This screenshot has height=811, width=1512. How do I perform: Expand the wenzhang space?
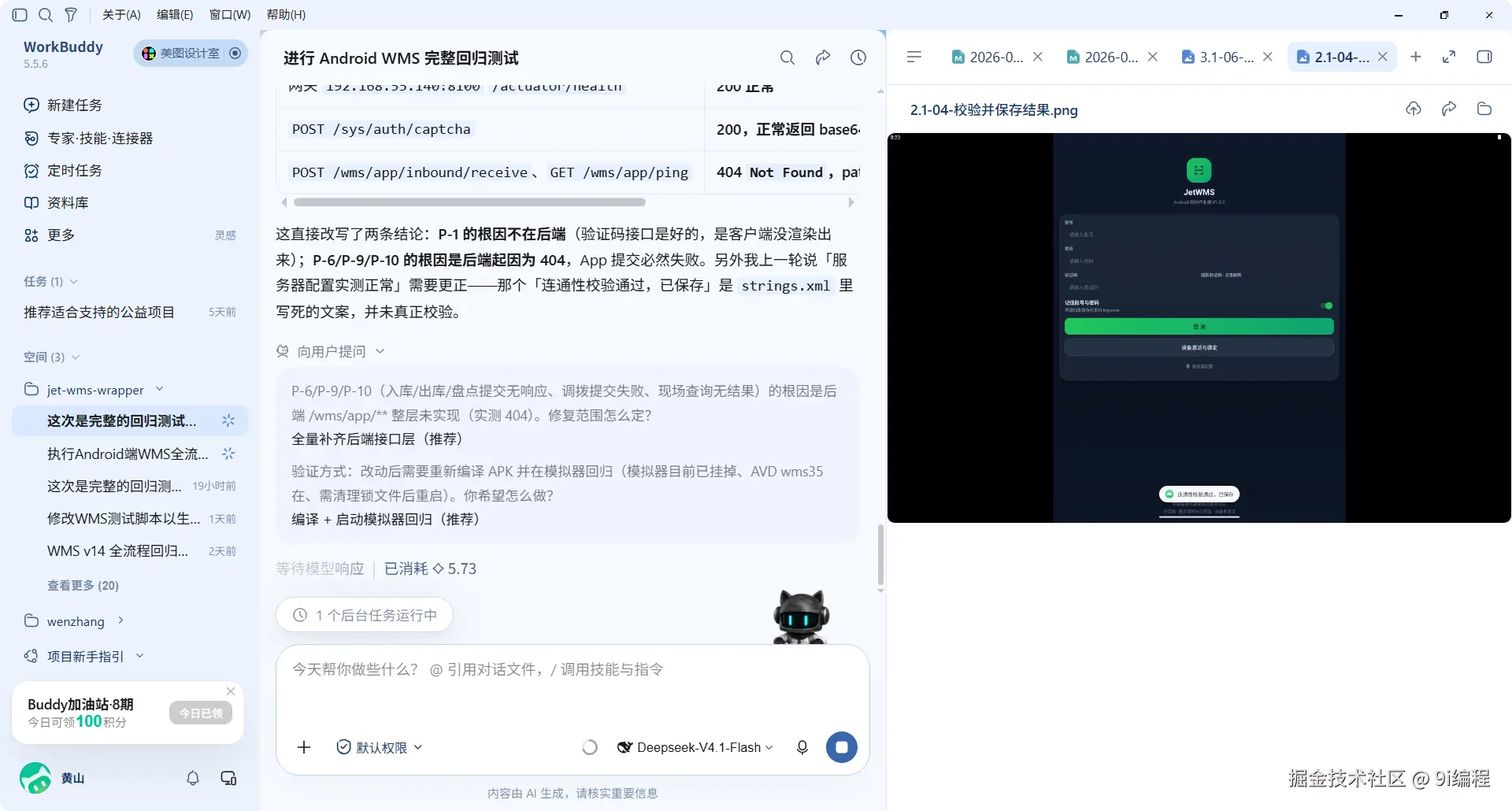120,620
